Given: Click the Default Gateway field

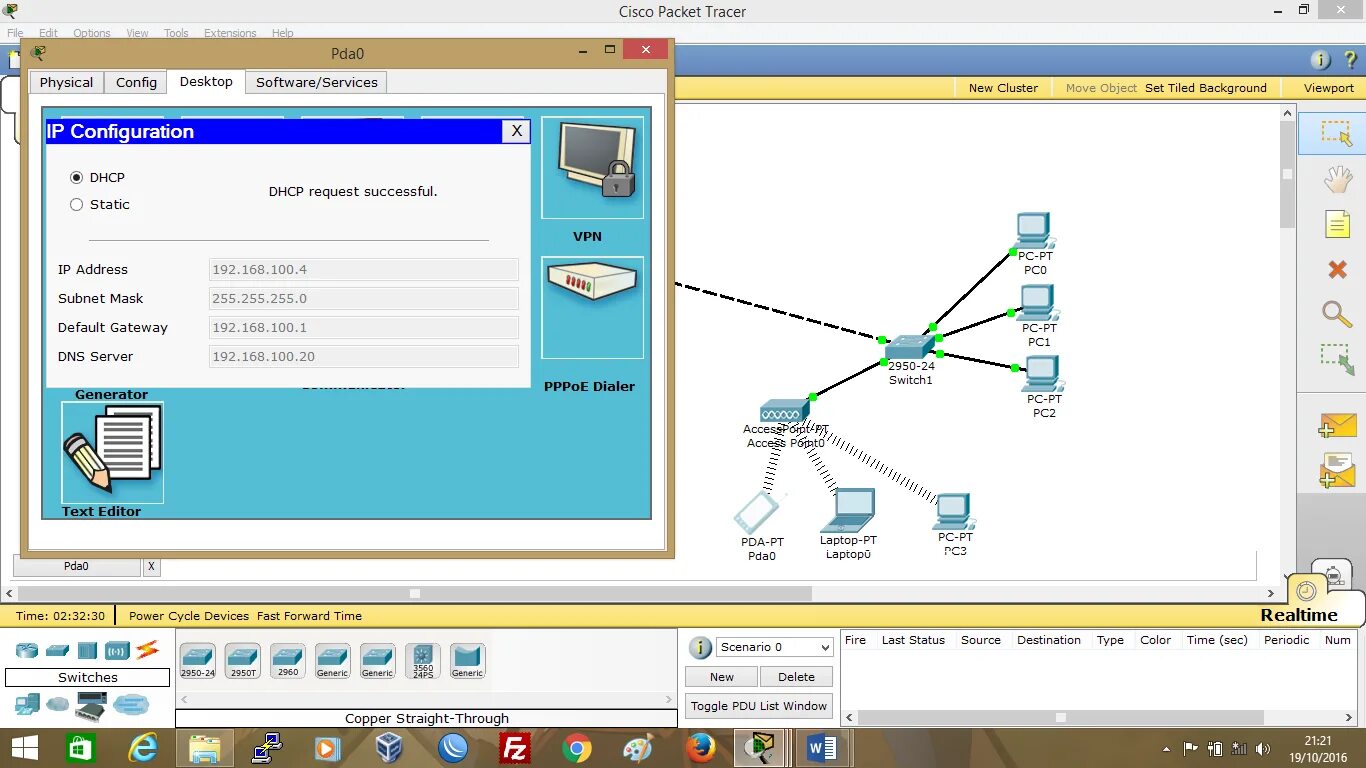Looking at the screenshot, I should click(364, 327).
